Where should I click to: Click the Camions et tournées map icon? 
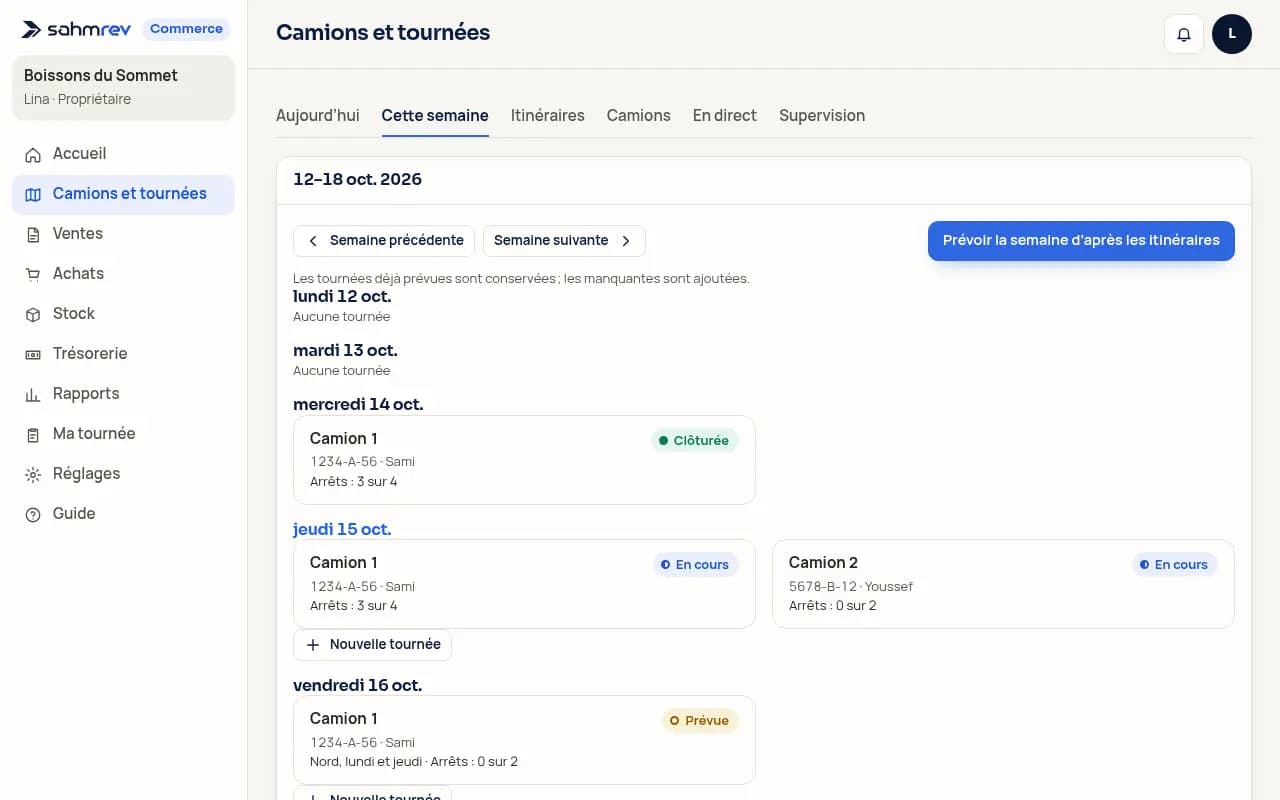click(x=33, y=194)
